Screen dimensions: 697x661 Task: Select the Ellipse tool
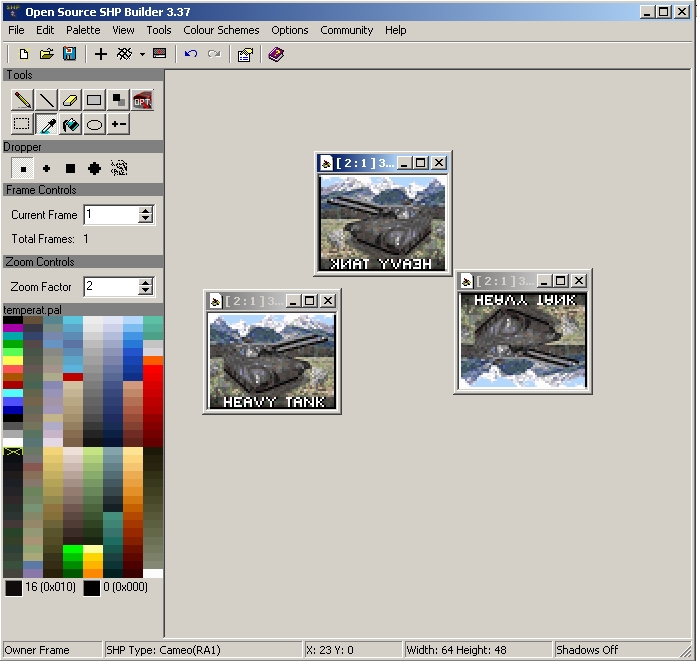[x=94, y=124]
